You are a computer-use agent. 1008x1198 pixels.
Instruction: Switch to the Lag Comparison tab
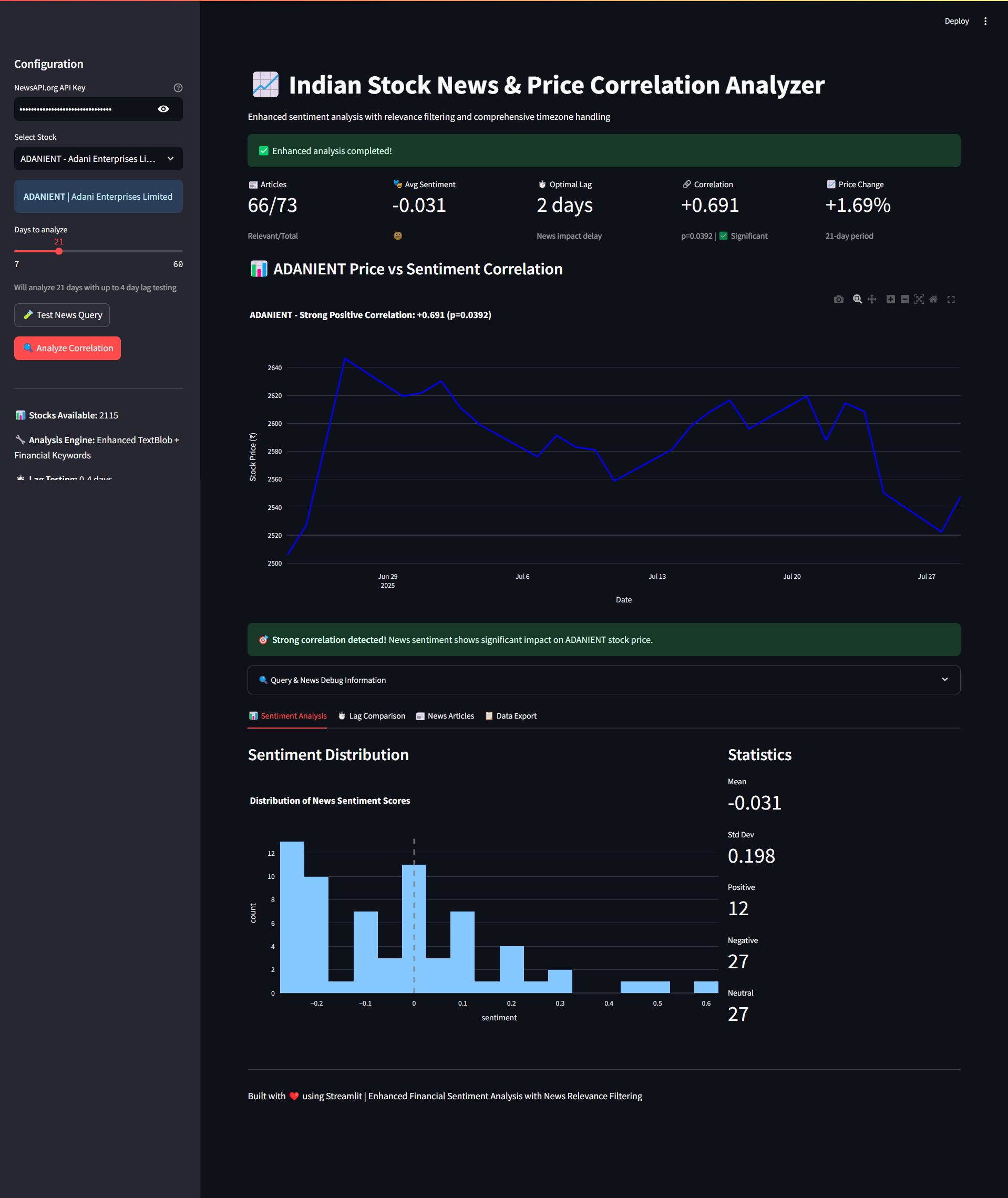click(x=372, y=715)
